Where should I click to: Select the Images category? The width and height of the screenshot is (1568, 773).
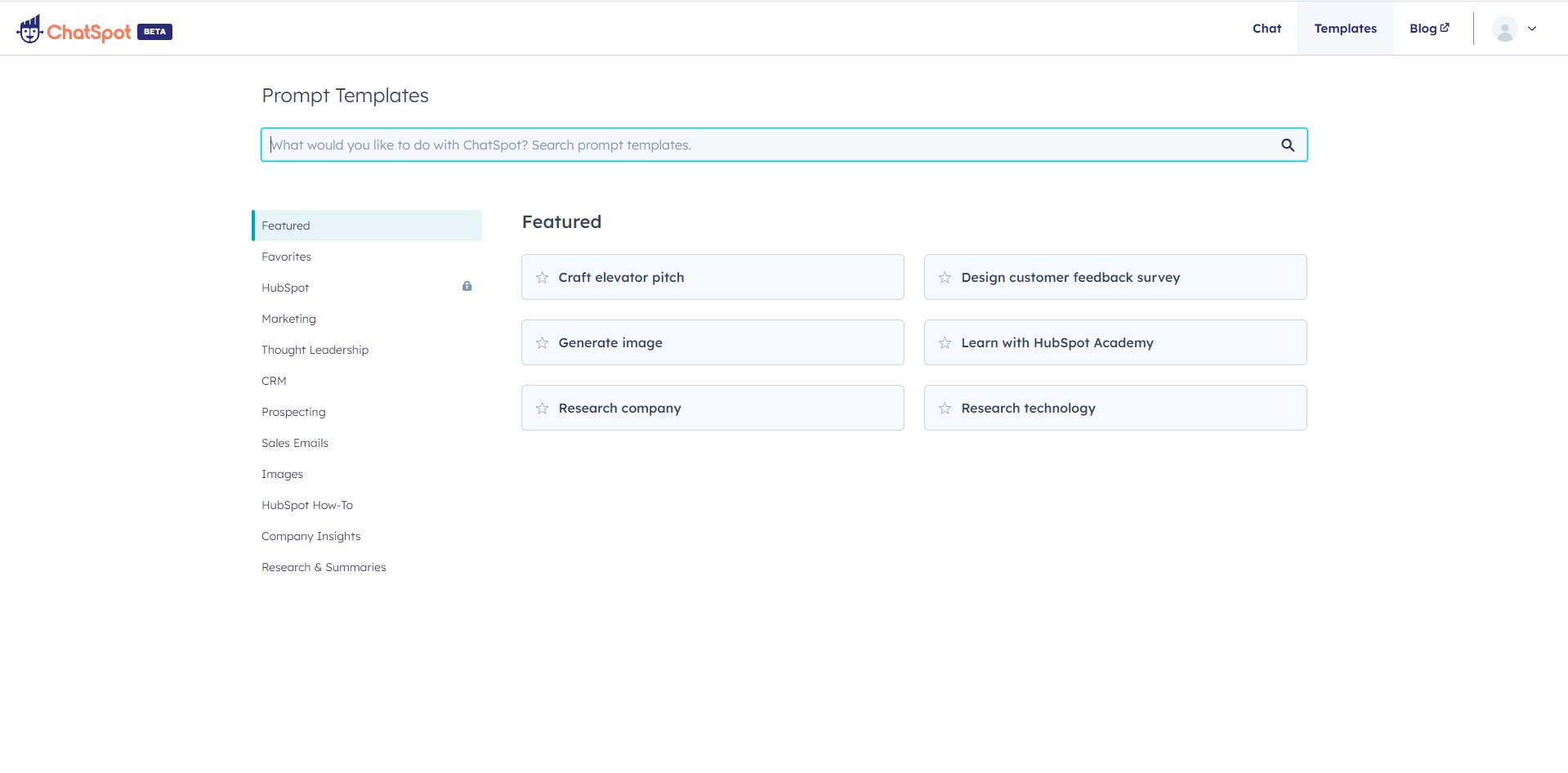[367, 474]
